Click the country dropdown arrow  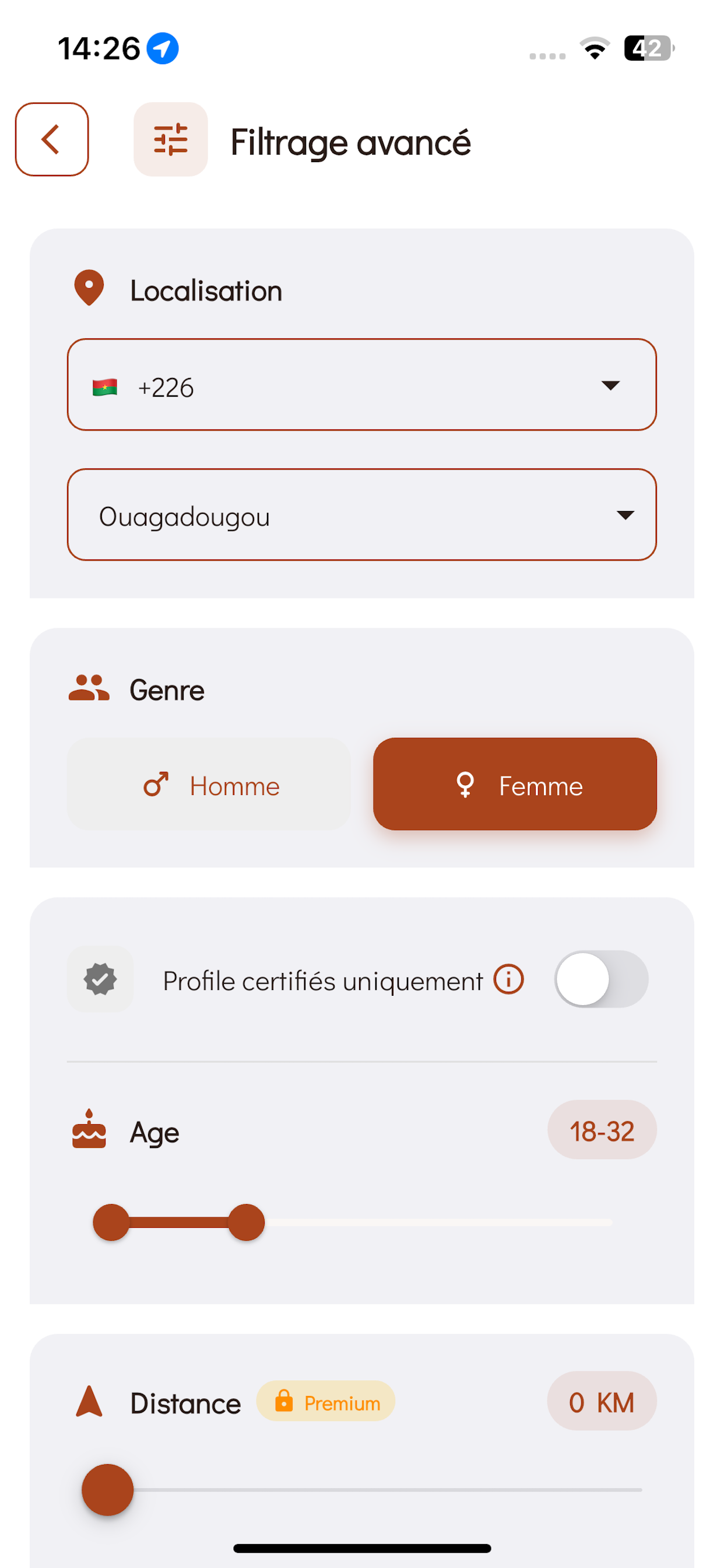click(610, 386)
